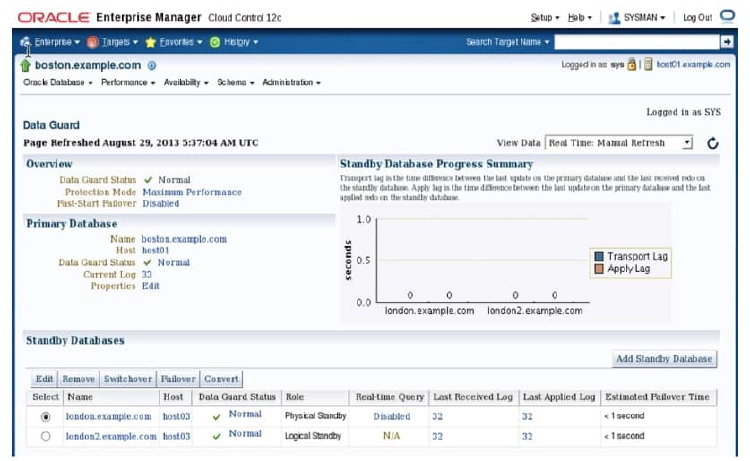Click the SYSMAN user icon
The image size is (750, 461).
[x=614, y=18]
